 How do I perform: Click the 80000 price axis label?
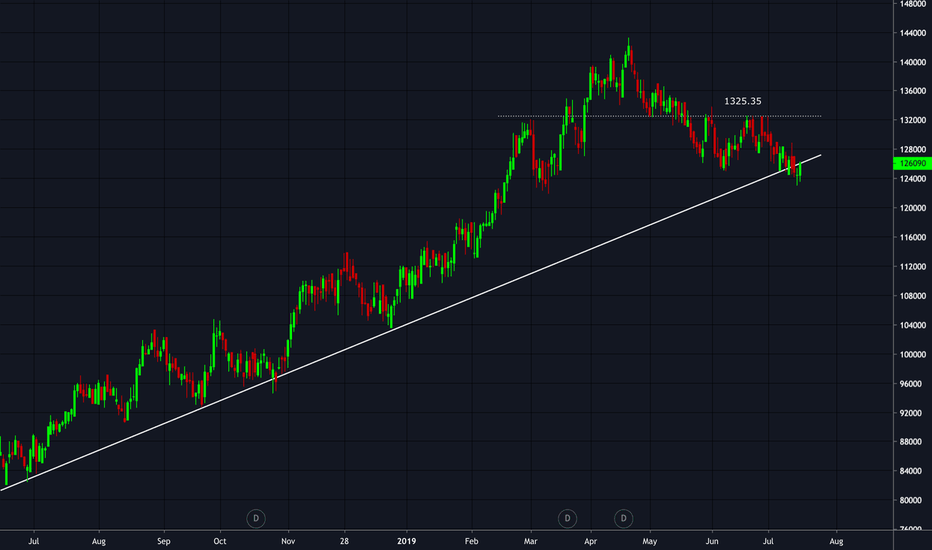pos(912,500)
